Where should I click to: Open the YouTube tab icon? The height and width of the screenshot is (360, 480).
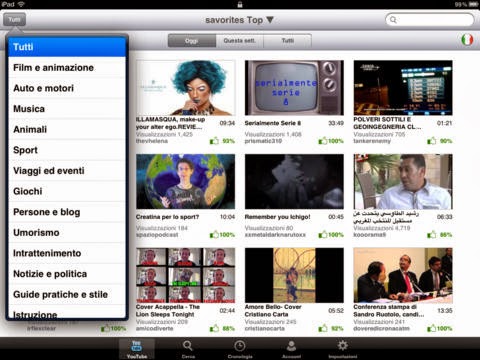click(137, 349)
